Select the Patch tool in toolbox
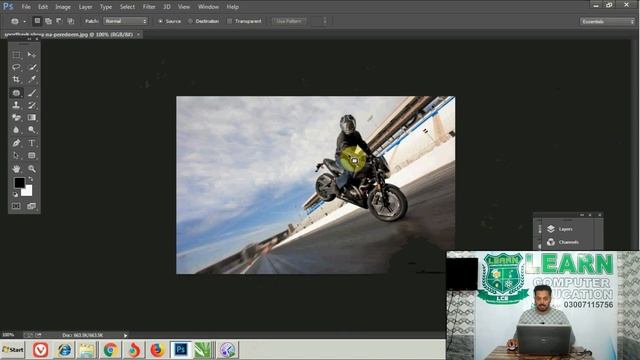The image size is (640, 360). [16, 93]
